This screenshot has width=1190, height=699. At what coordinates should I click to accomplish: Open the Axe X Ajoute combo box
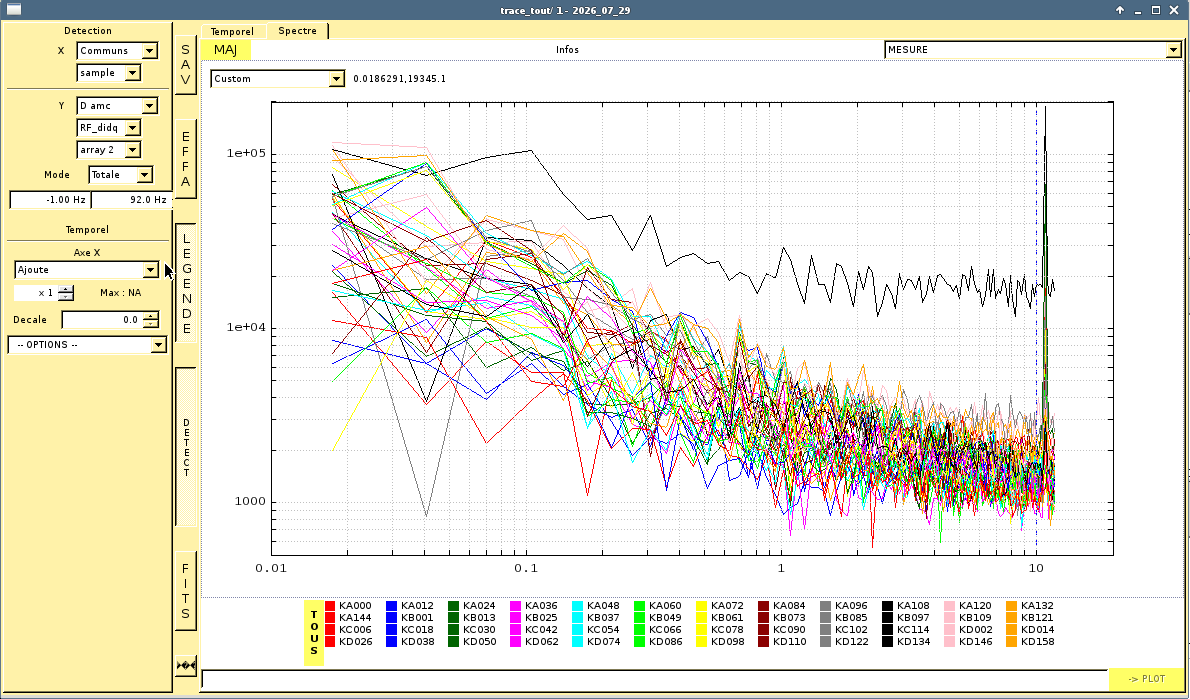pyautogui.click(x=87, y=269)
